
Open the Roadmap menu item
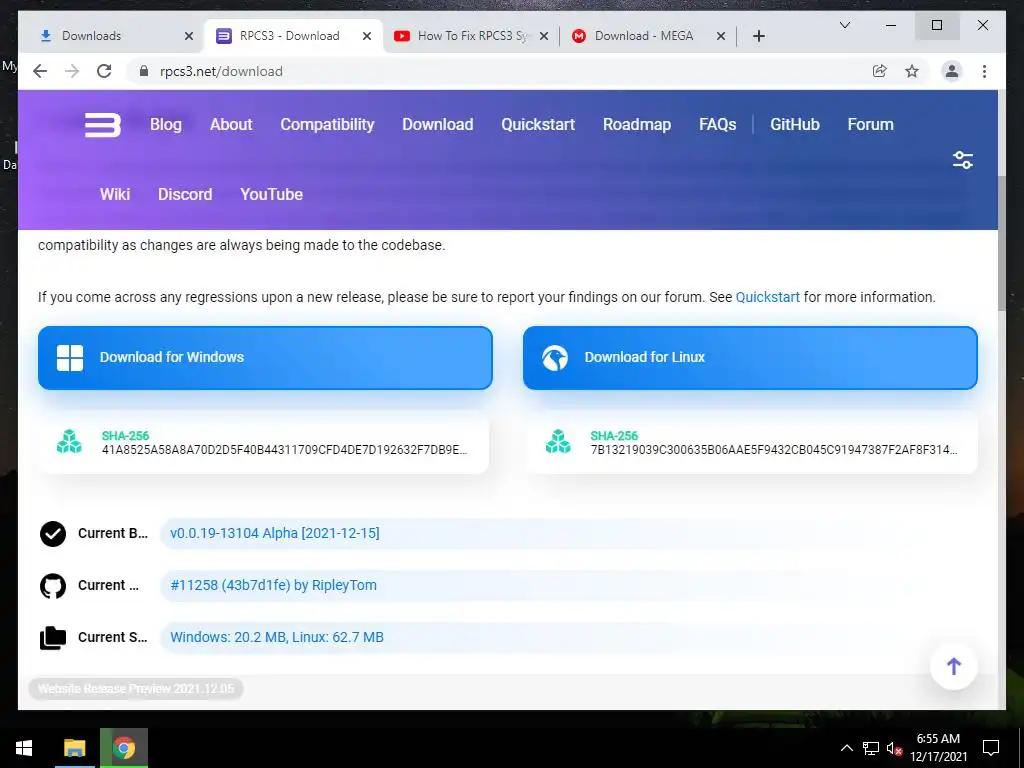tap(637, 125)
